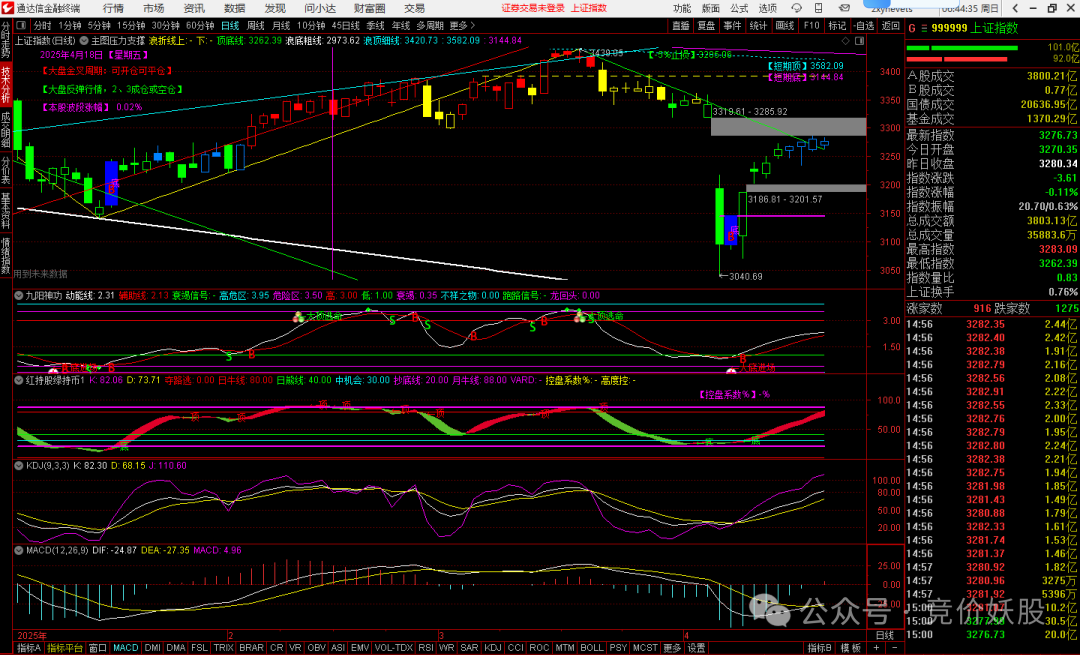Switch to the 5分钟 period tab
Image resolution: width=1080 pixels, height=655 pixels.
click(99, 25)
